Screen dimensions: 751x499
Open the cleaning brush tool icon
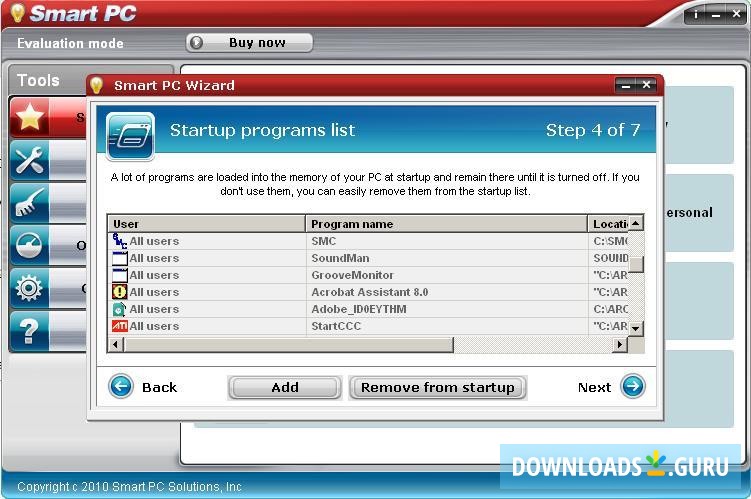pyautogui.click(x=30, y=203)
